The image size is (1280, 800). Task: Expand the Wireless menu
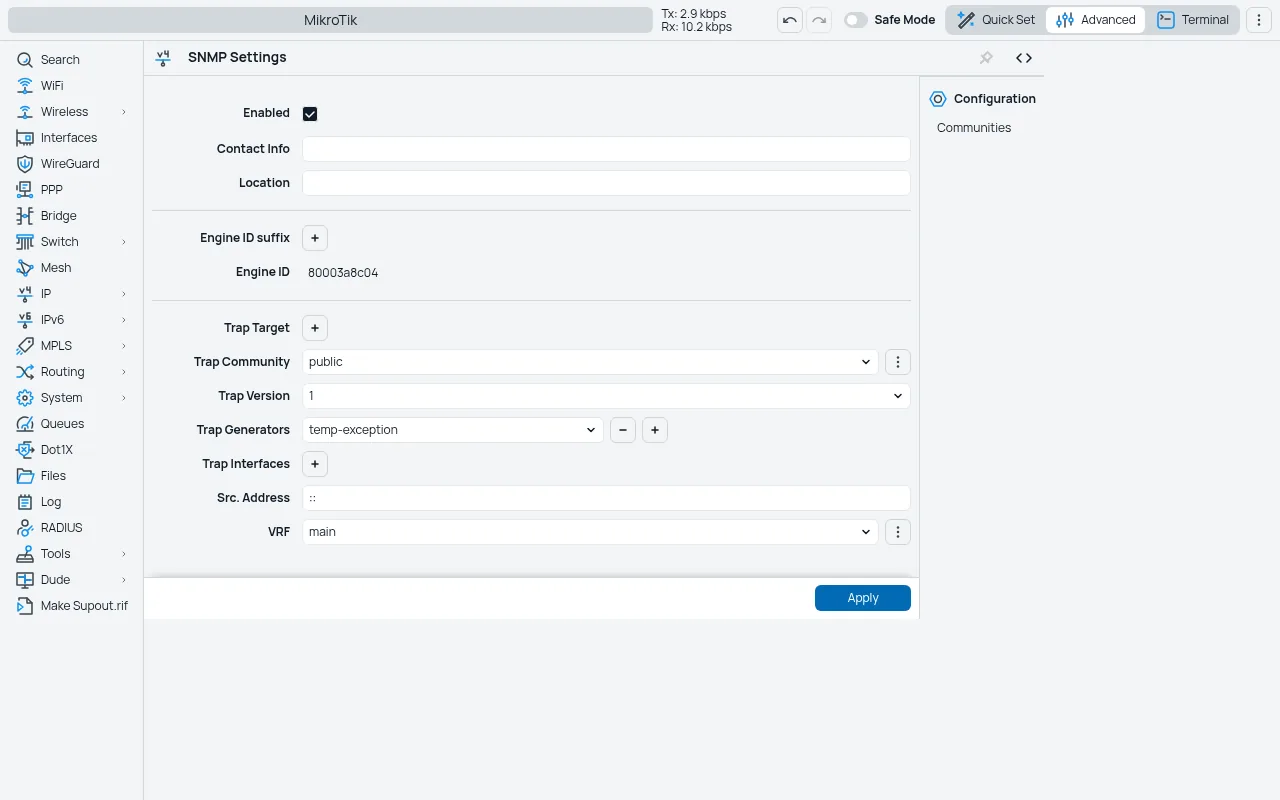pos(124,112)
